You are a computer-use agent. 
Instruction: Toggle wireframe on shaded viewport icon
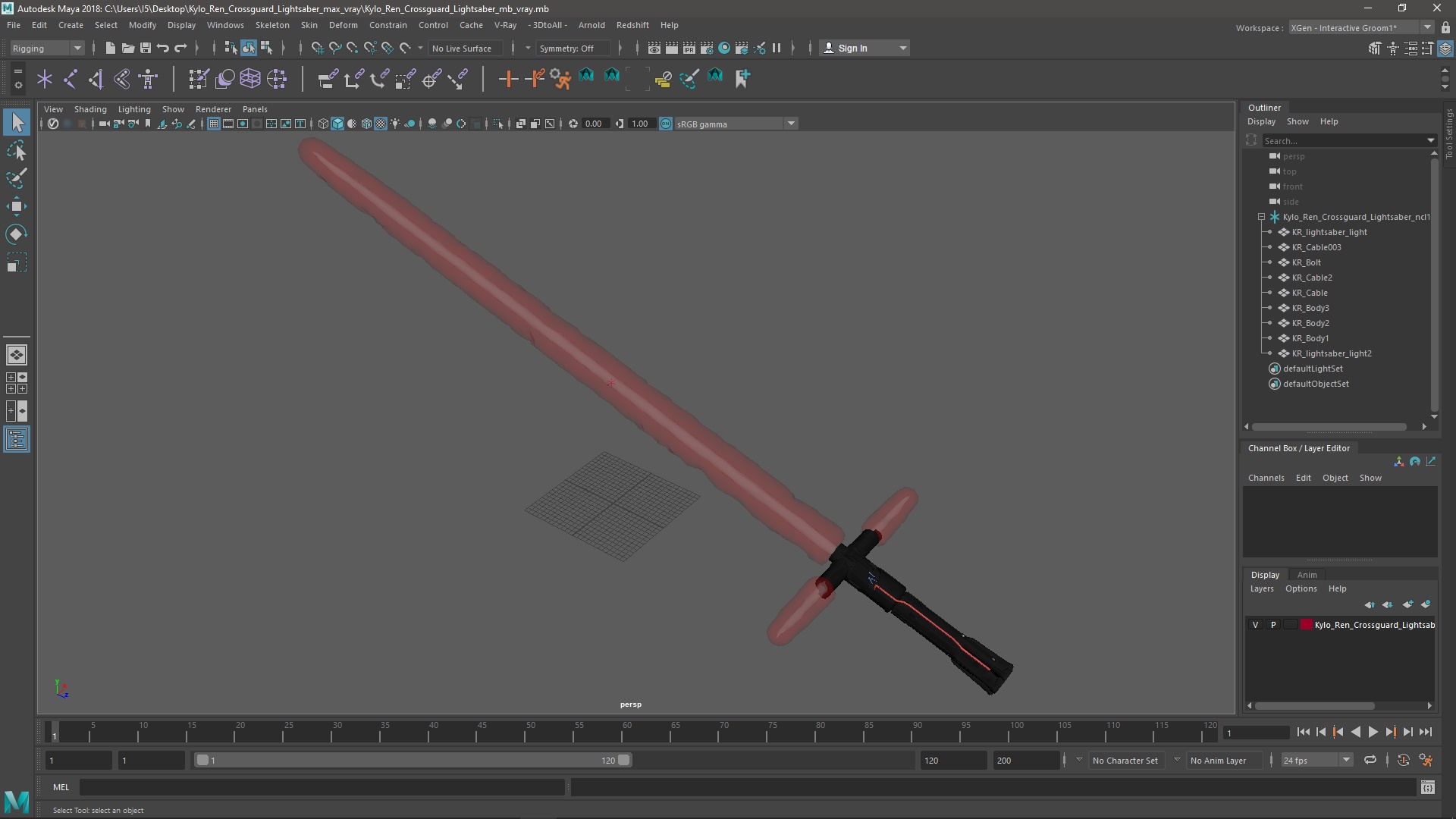coord(366,124)
